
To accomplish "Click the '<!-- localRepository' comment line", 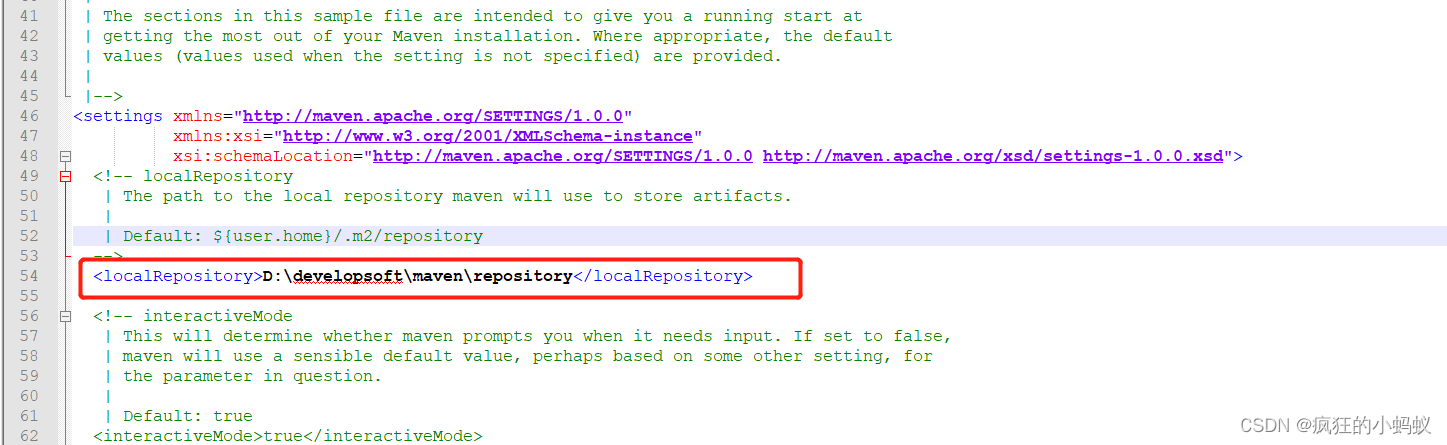I will pyautogui.click(x=193, y=176).
